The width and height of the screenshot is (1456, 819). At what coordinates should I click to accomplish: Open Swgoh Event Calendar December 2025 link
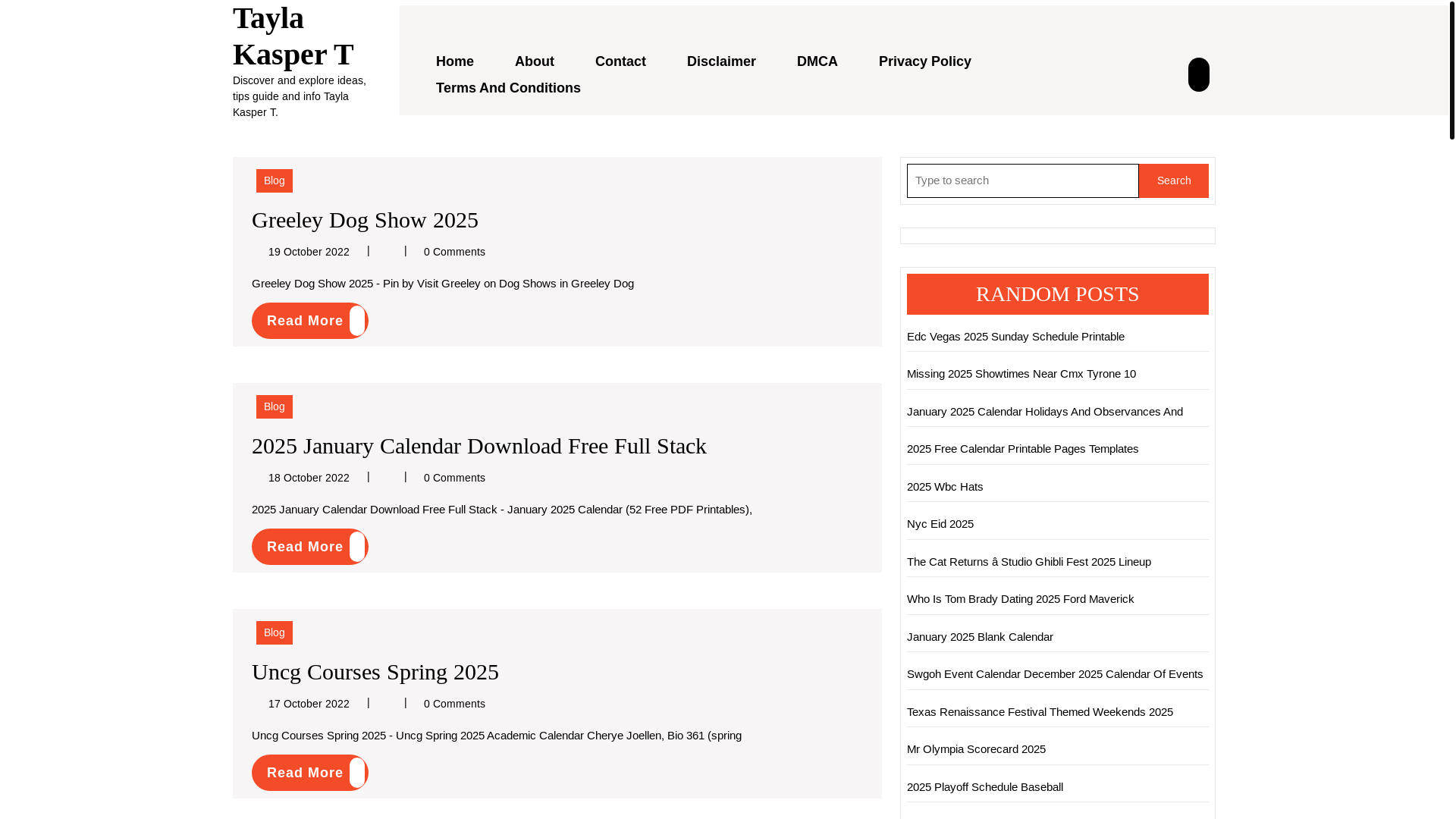pos(1054,674)
